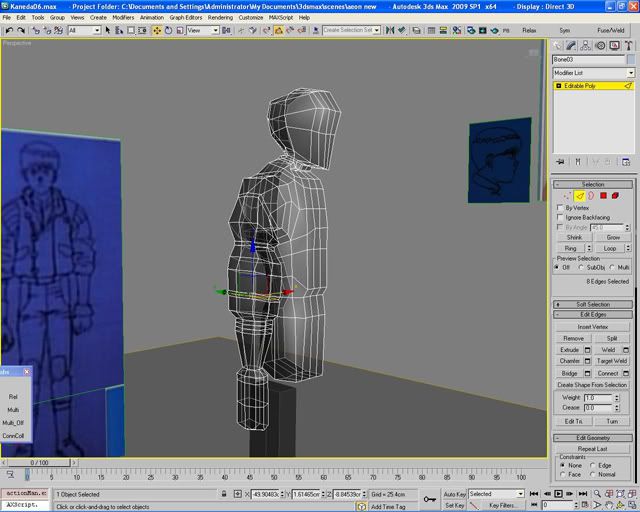Select the SubObj preview selection radio

click(x=581, y=267)
